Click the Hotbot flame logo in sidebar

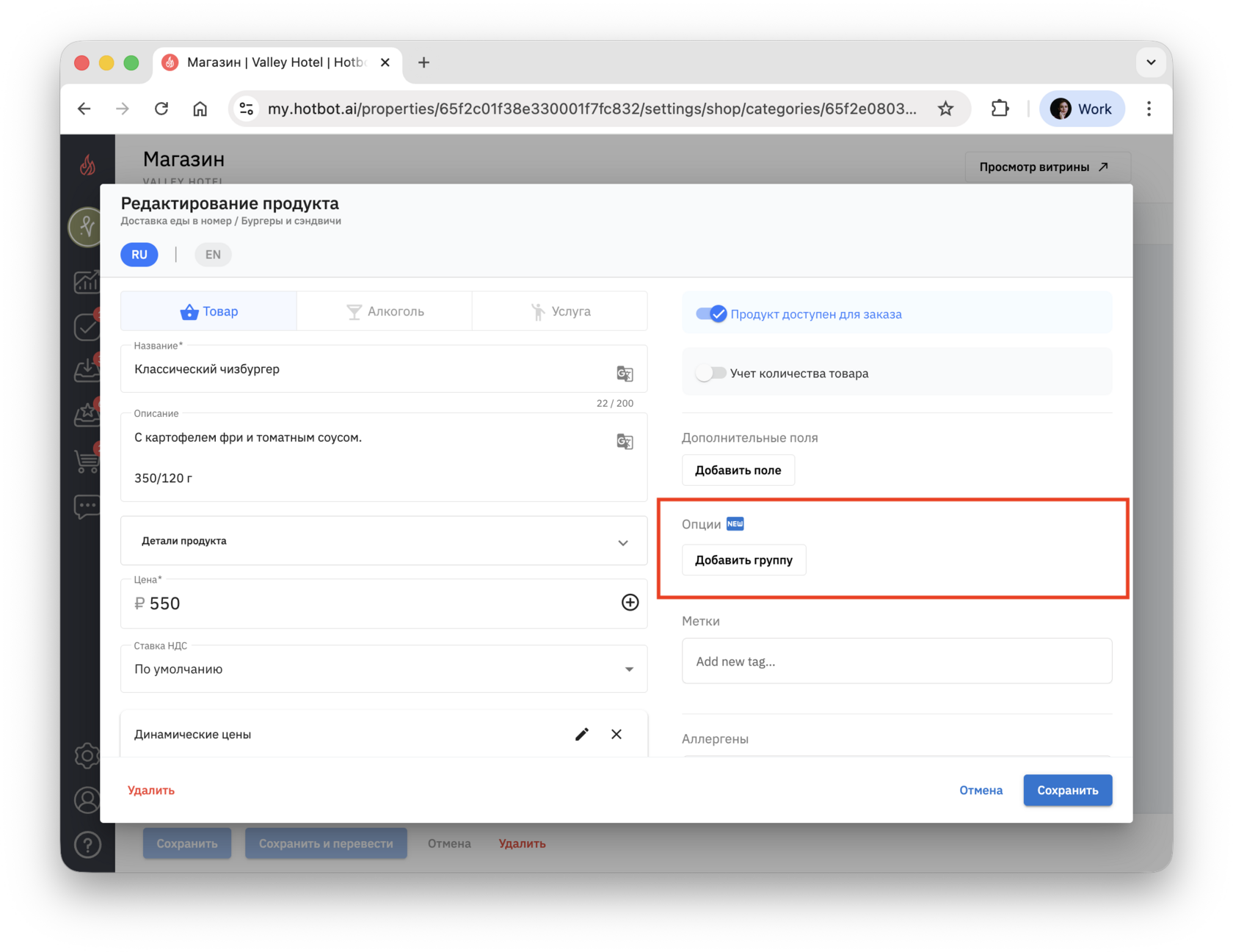click(x=87, y=164)
